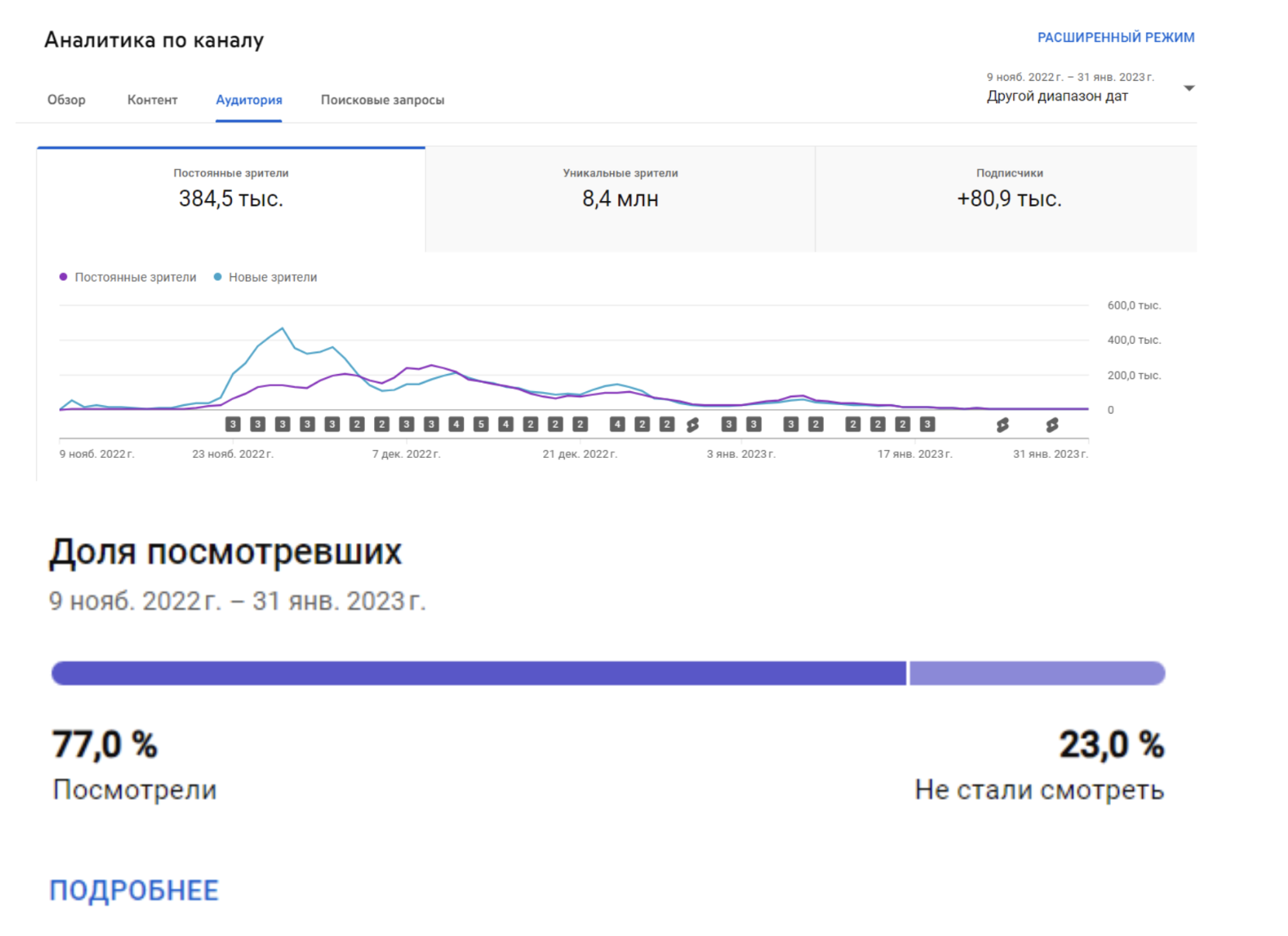Open the last Shorts marker icon near 31 янв. 2023
The image size is (1288, 936).
(x=1052, y=425)
